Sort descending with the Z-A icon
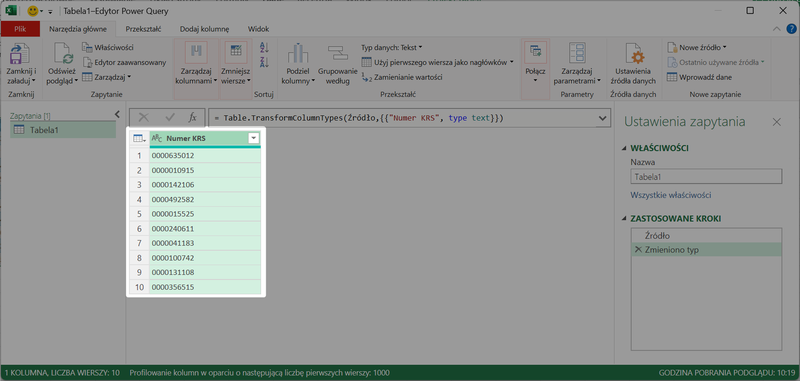Screen dimensions: 800x381 (x=264, y=62)
